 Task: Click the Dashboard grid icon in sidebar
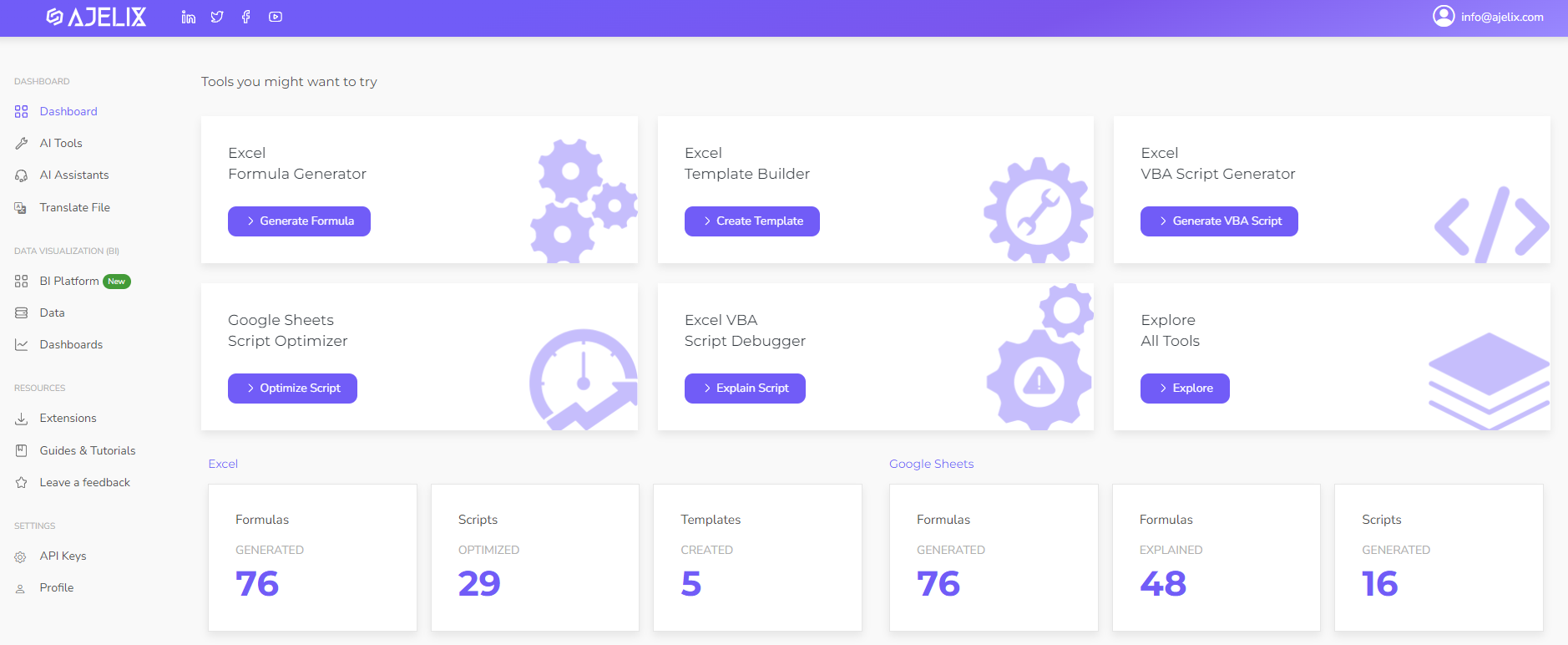pos(22,112)
